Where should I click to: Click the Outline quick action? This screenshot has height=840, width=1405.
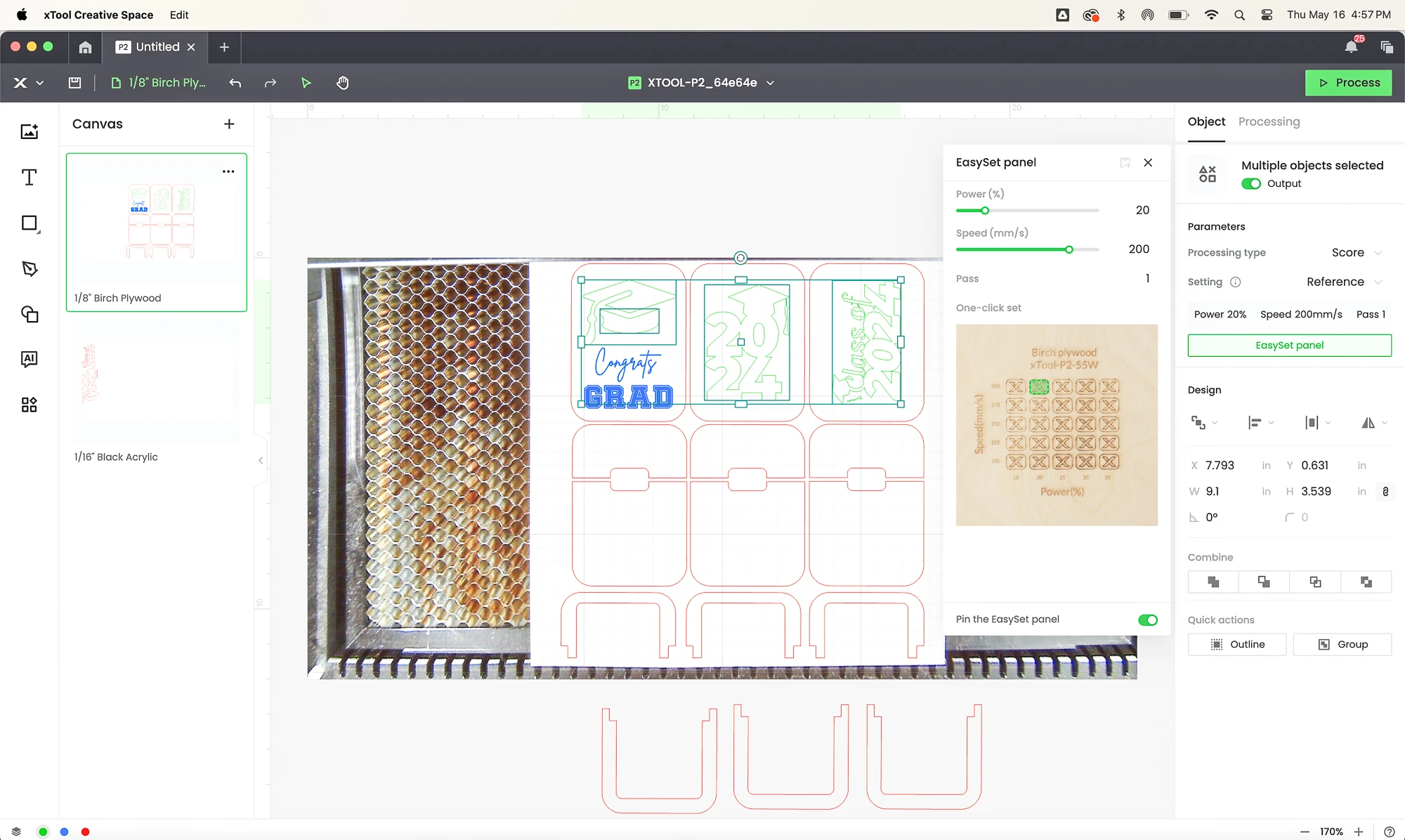(1236, 644)
